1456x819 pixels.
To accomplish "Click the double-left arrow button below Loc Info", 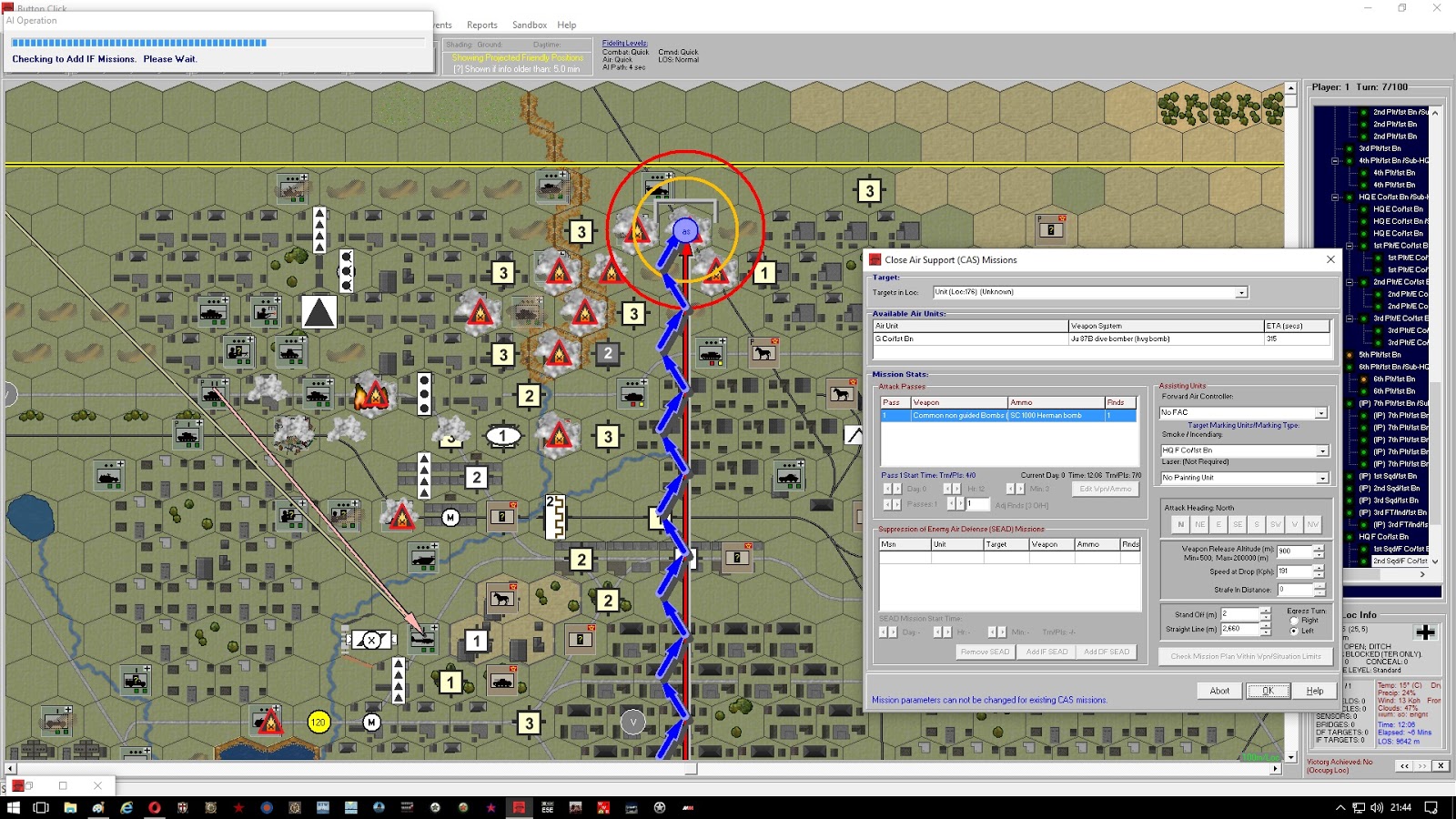I will click(1405, 766).
